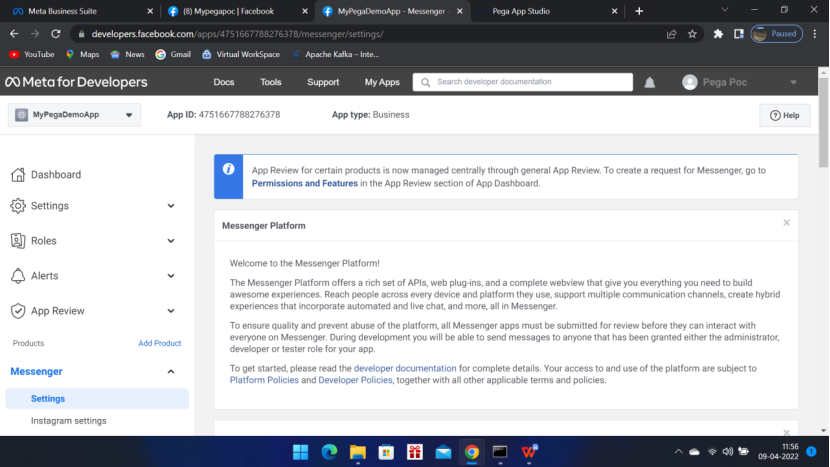The image size is (830, 467).
Task: Open Virtual WorkSpace bookmark
Action: [x=241, y=54]
